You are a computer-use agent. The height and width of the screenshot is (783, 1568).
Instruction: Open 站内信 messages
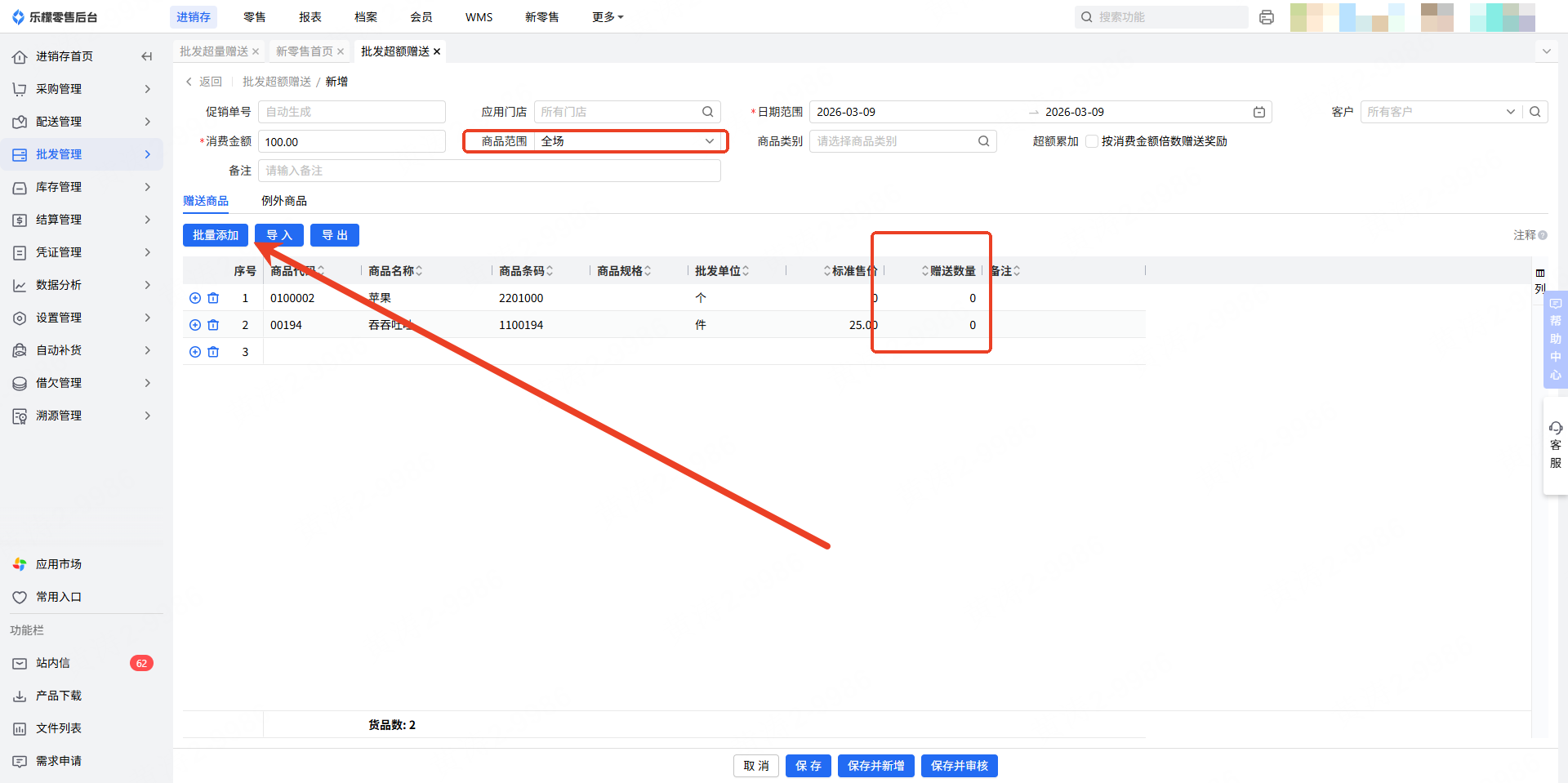pyautogui.click(x=53, y=663)
